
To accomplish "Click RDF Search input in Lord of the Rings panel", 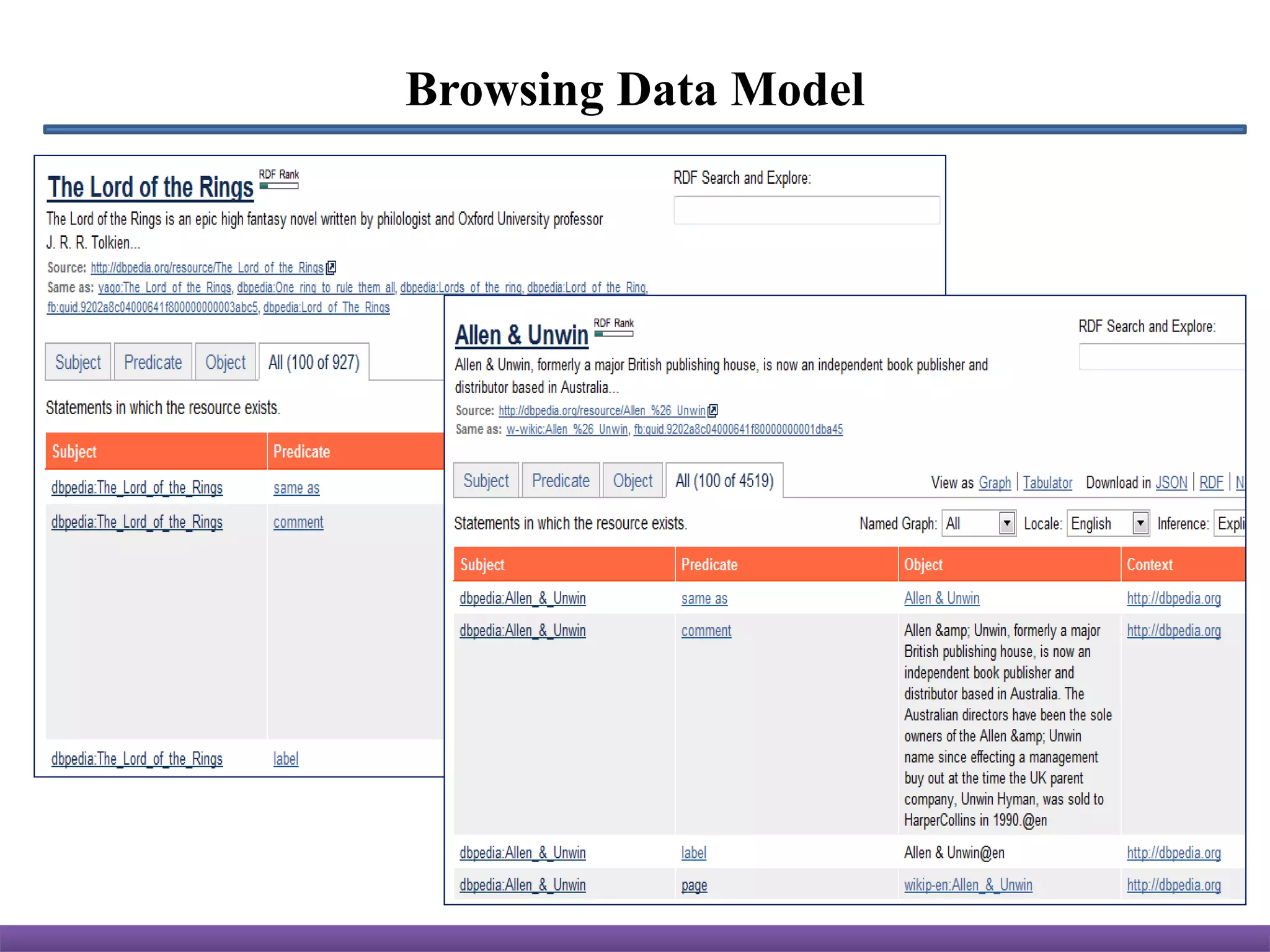I will pos(807,210).
